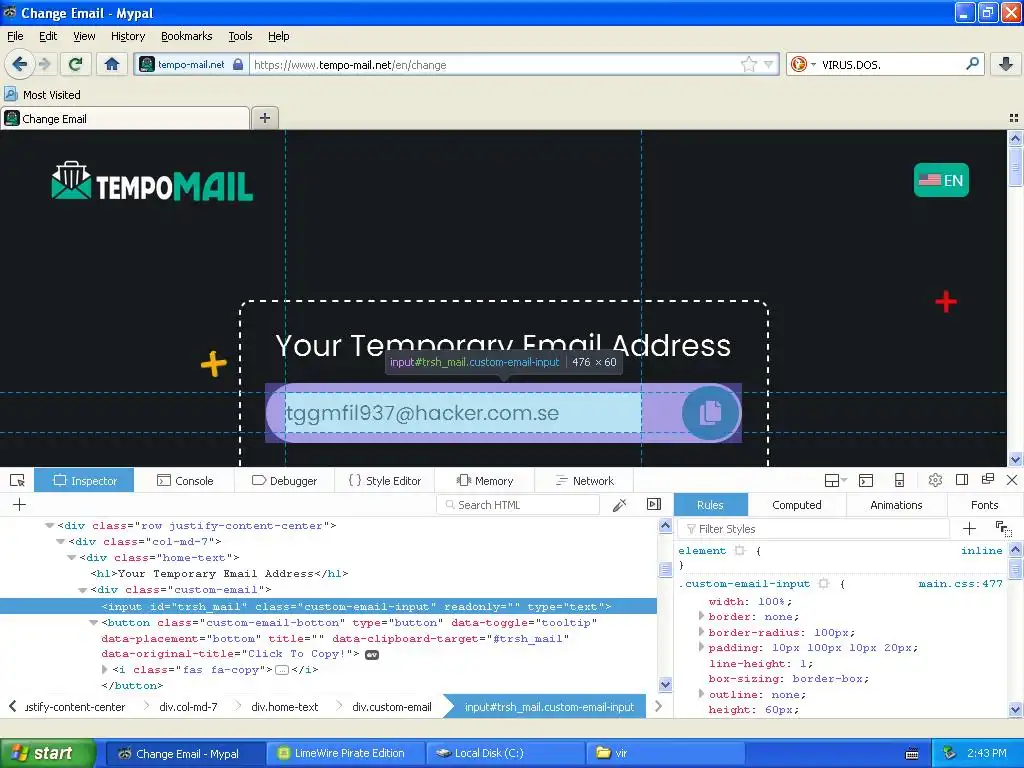Screen dimensions: 1024x768
Task: Add new CSS rule with plus icon
Action: click(969, 528)
